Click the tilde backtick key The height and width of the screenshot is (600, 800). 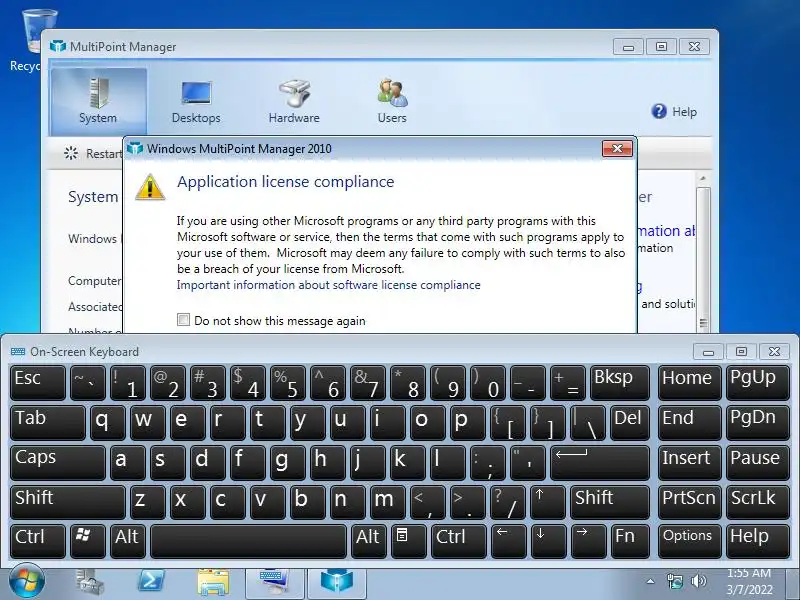[x=88, y=382]
